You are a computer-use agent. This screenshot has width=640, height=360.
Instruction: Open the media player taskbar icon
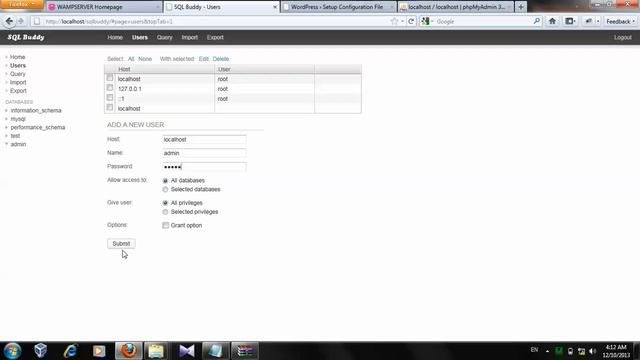99,351
